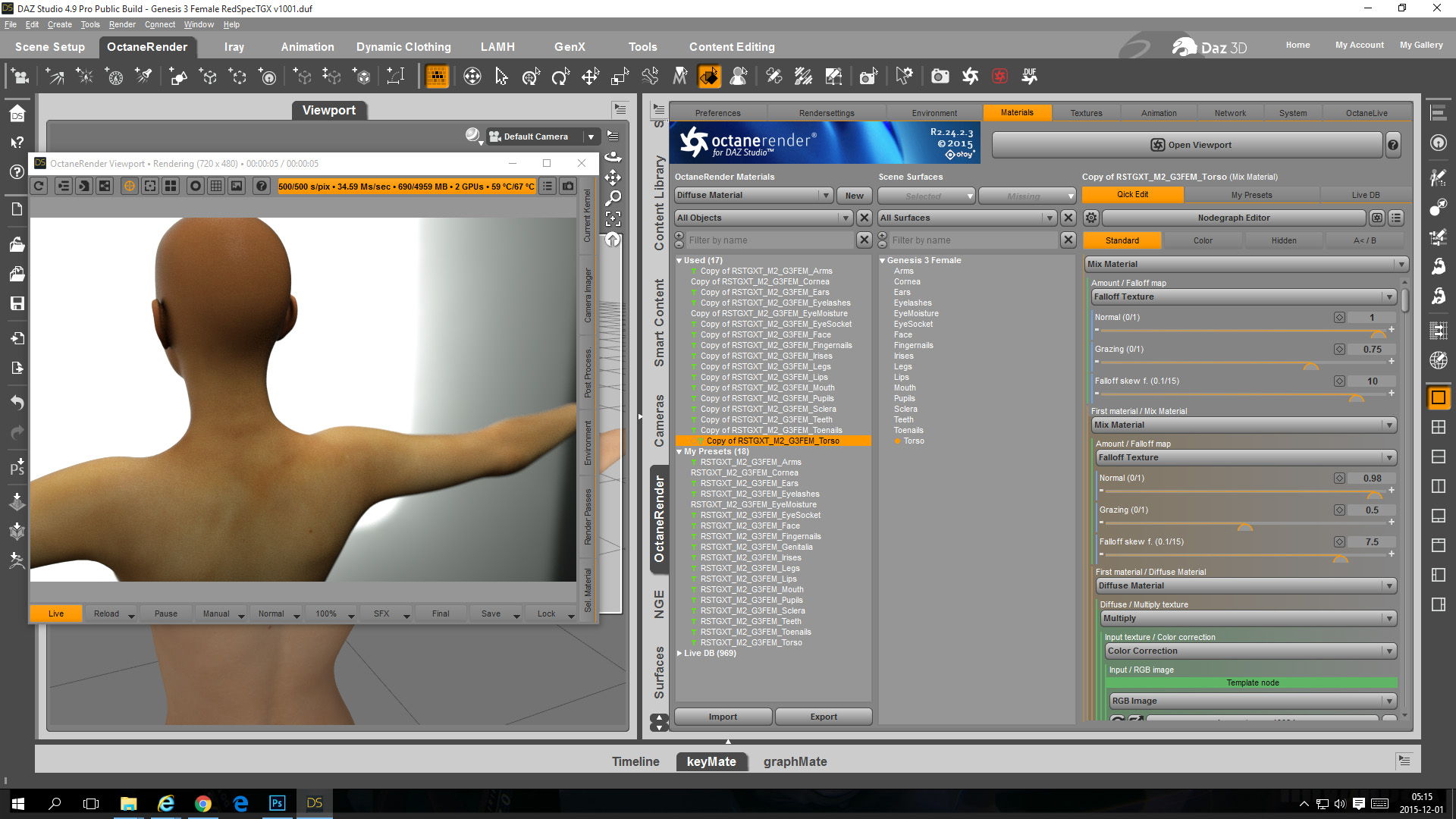Open the Render menu
The width and height of the screenshot is (1456, 819).
122,24
